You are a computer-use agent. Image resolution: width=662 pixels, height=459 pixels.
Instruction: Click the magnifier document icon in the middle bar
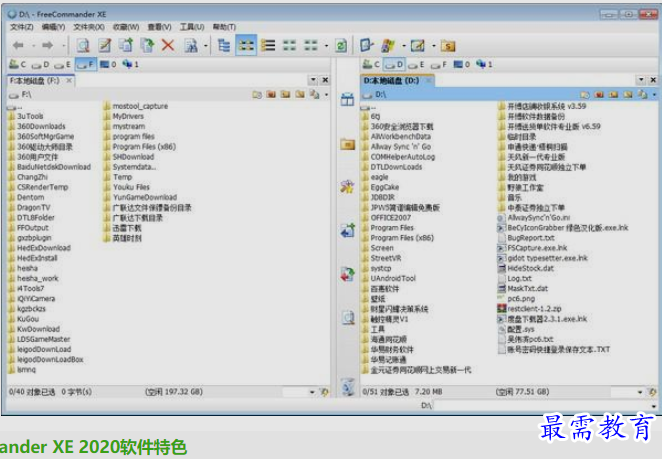[348, 318]
